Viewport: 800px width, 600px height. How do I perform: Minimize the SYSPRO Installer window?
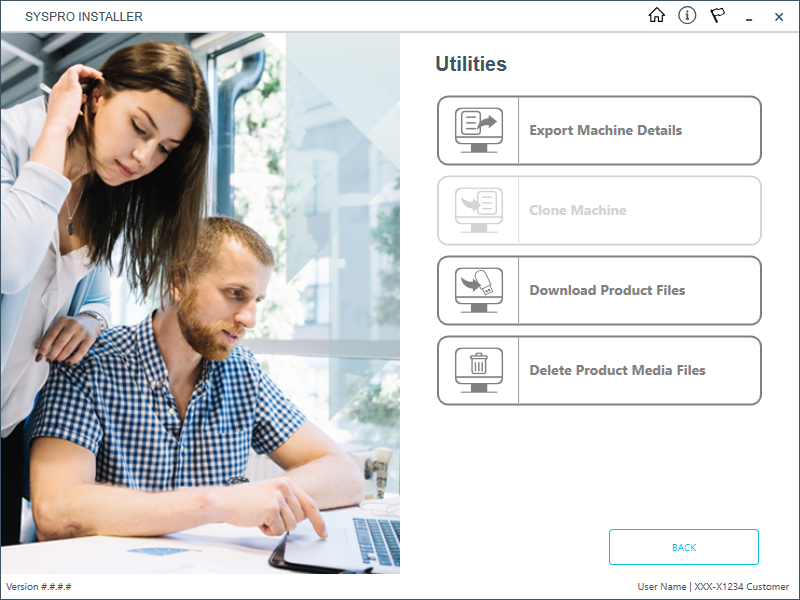[x=749, y=17]
